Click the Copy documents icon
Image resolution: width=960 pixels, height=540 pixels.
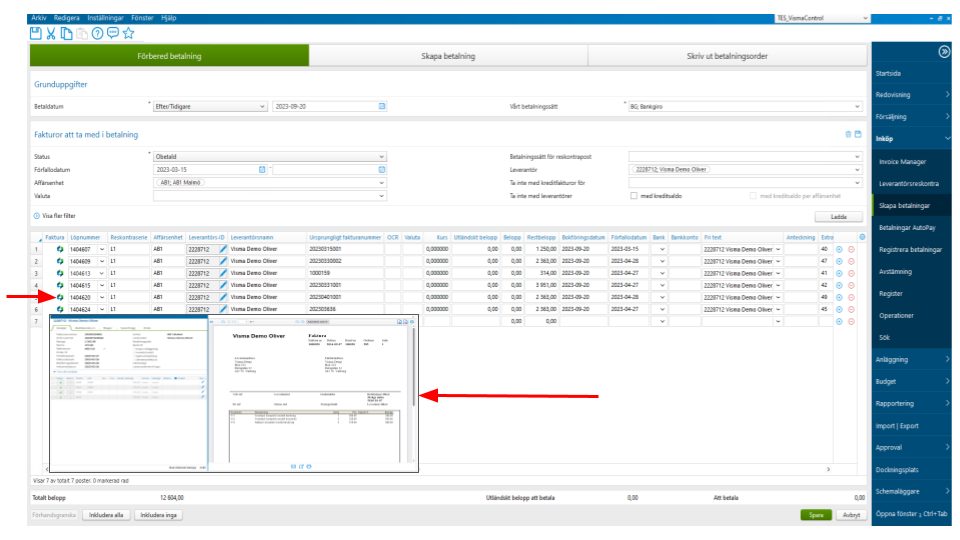coord(66,34)
